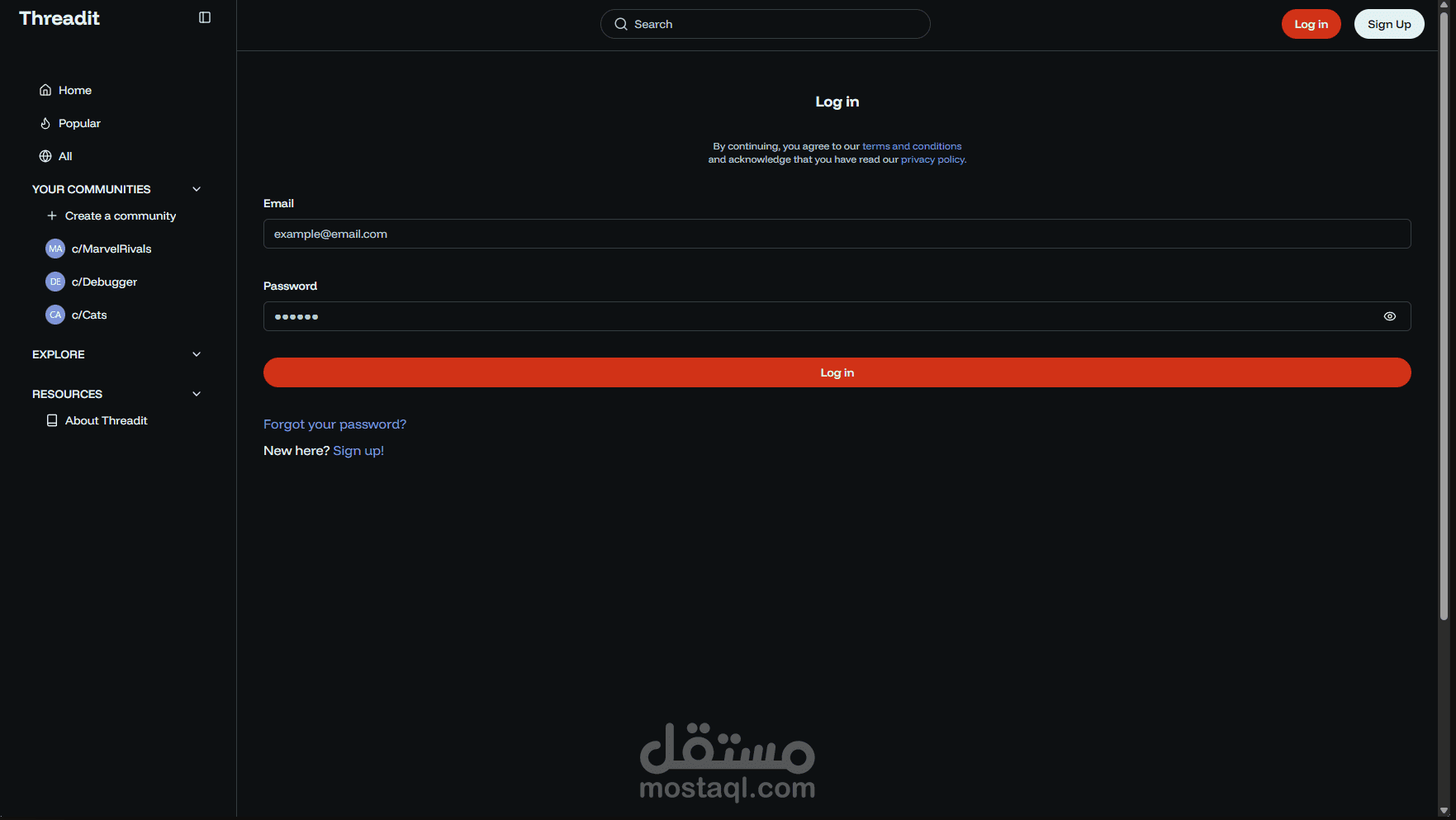Click the EXPLORE heading text
1456x820 pixels.
59,354
